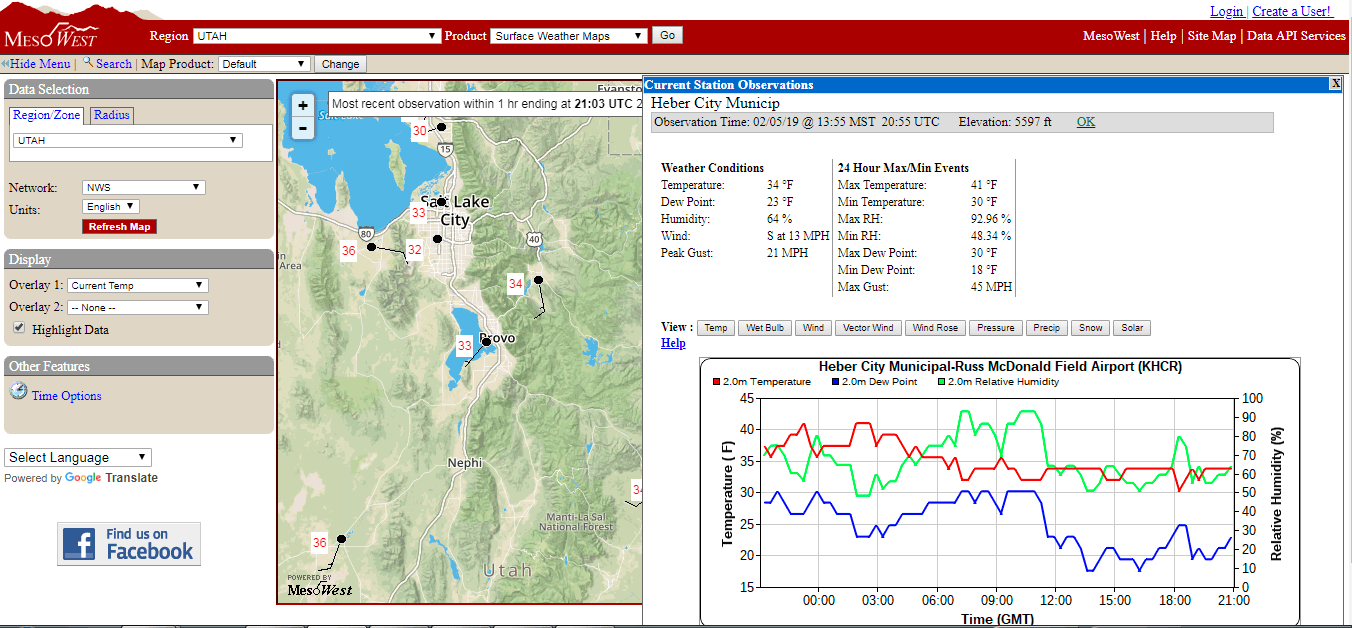Click the map zoom out minus button
The image size is (1352, 628).
pos(303,128)
